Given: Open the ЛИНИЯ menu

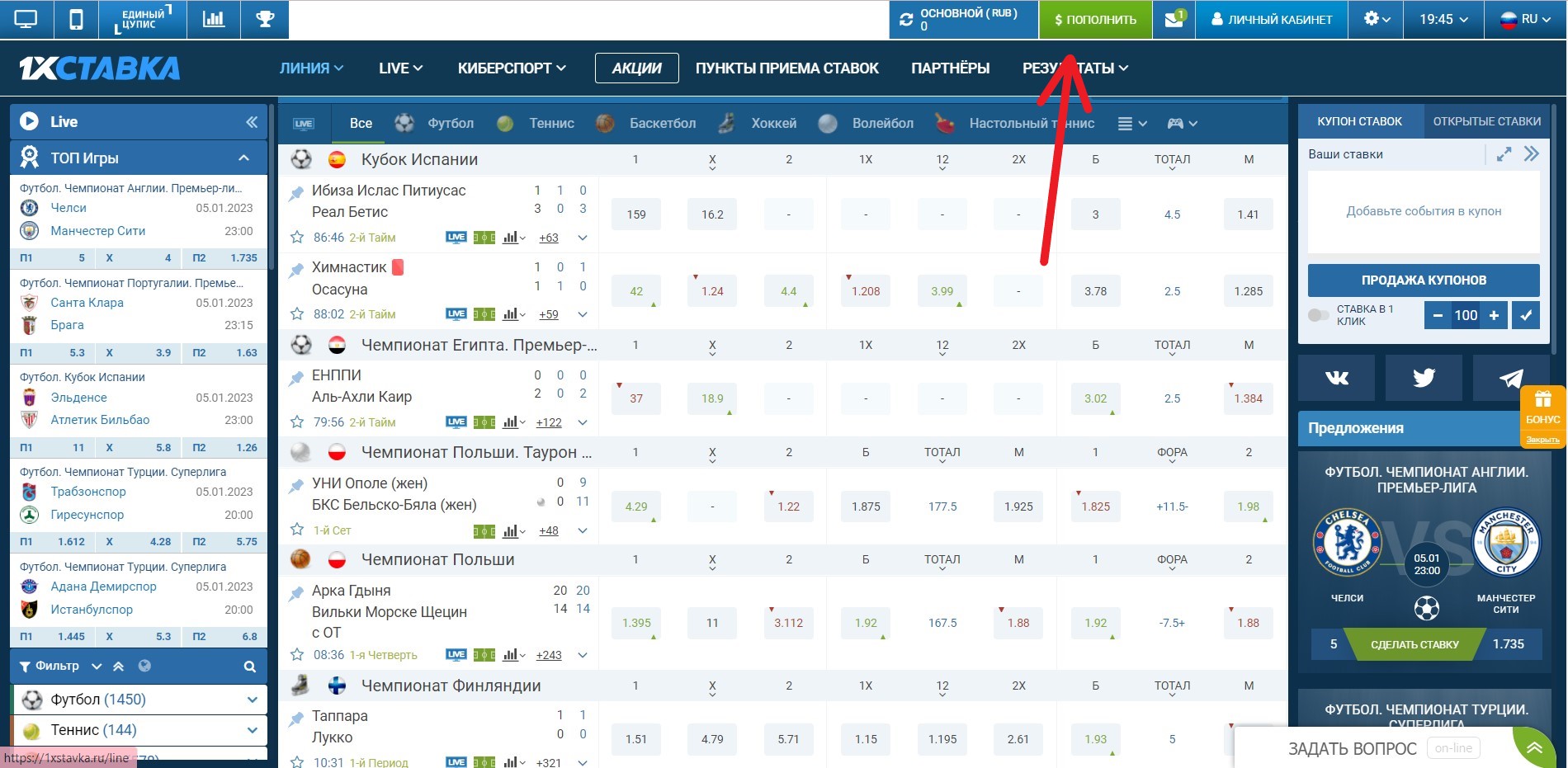Looking at the screenshot, I should click(311, 68).
